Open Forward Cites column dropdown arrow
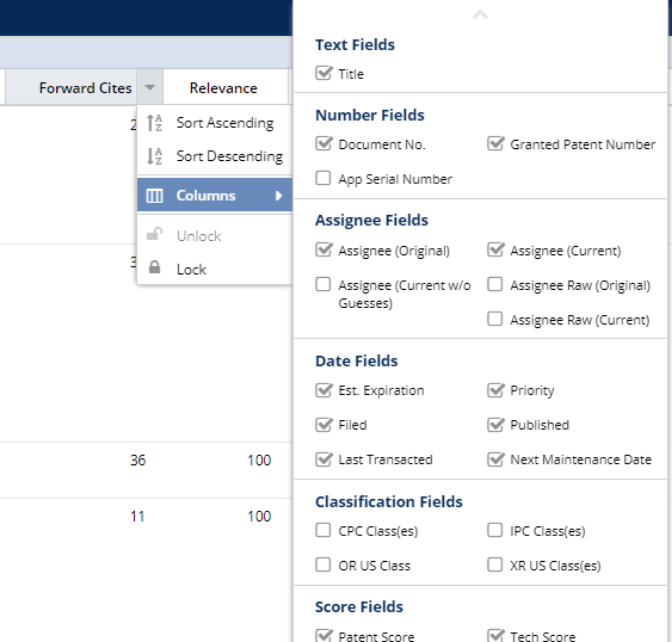The width and height of the screenshot is (672, 642). [150, 87]
